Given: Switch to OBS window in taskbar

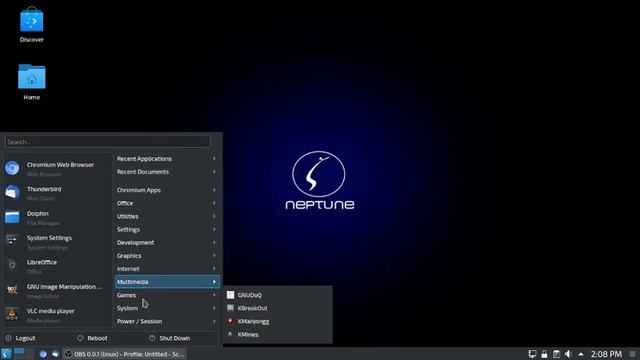Looking at the screenshot, I should click(125, 354).
